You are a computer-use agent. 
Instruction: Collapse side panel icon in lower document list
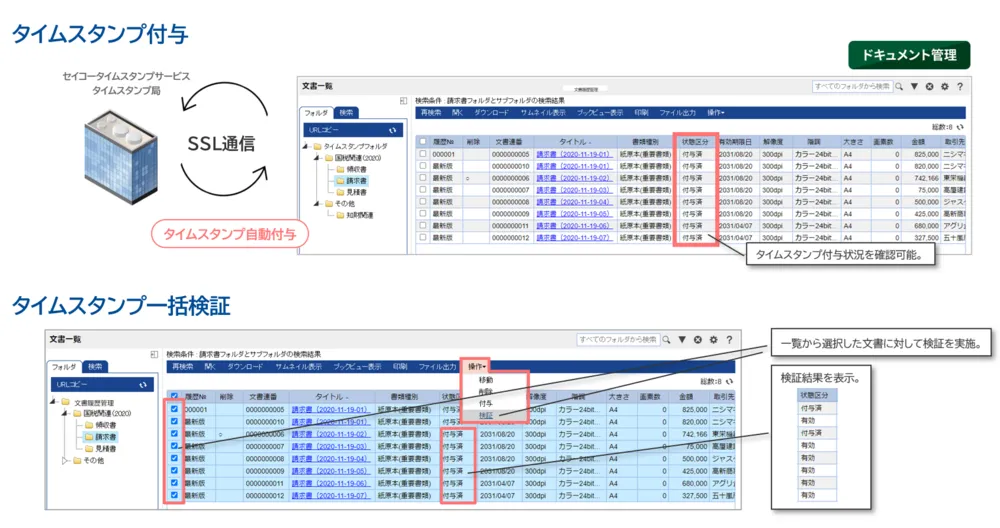coord(154,354)
